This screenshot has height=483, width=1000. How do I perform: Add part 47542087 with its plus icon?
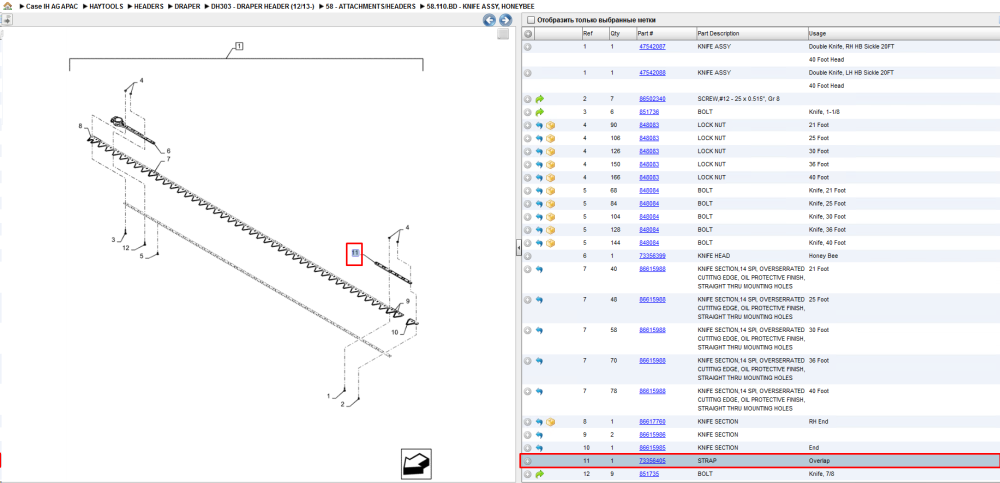[528, 47]
